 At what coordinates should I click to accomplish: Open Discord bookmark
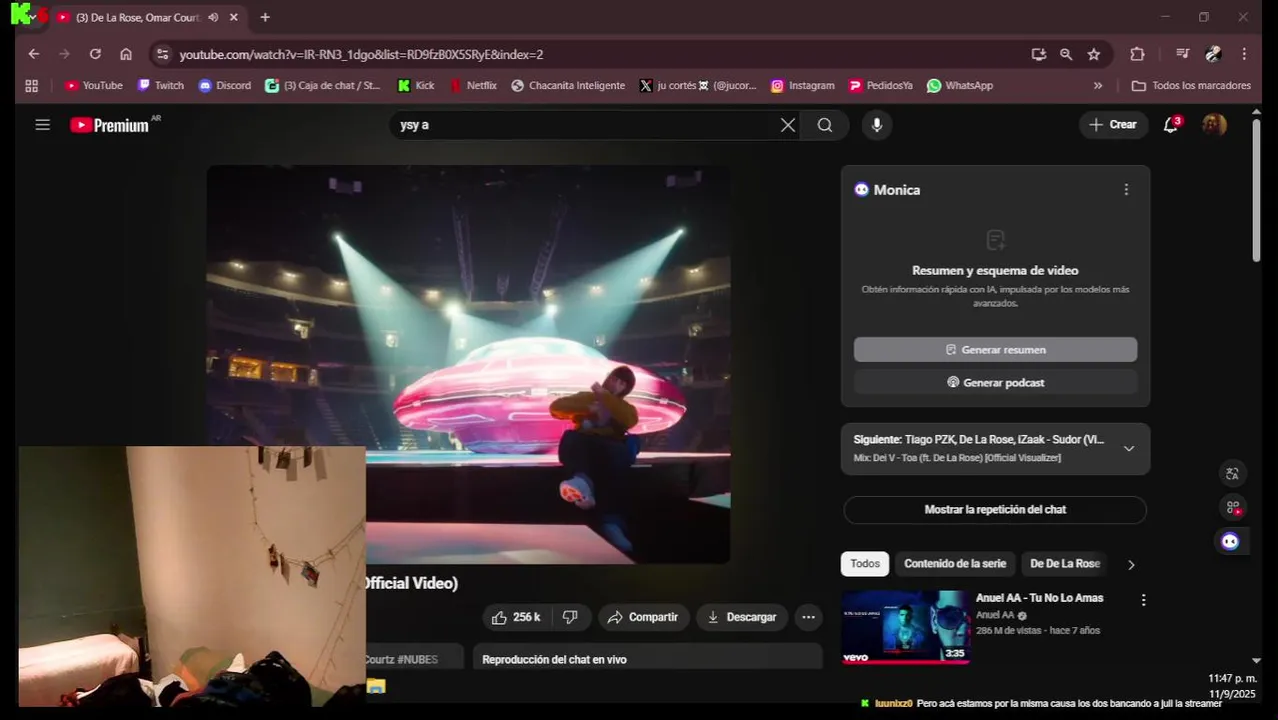(x=225, y=86)
